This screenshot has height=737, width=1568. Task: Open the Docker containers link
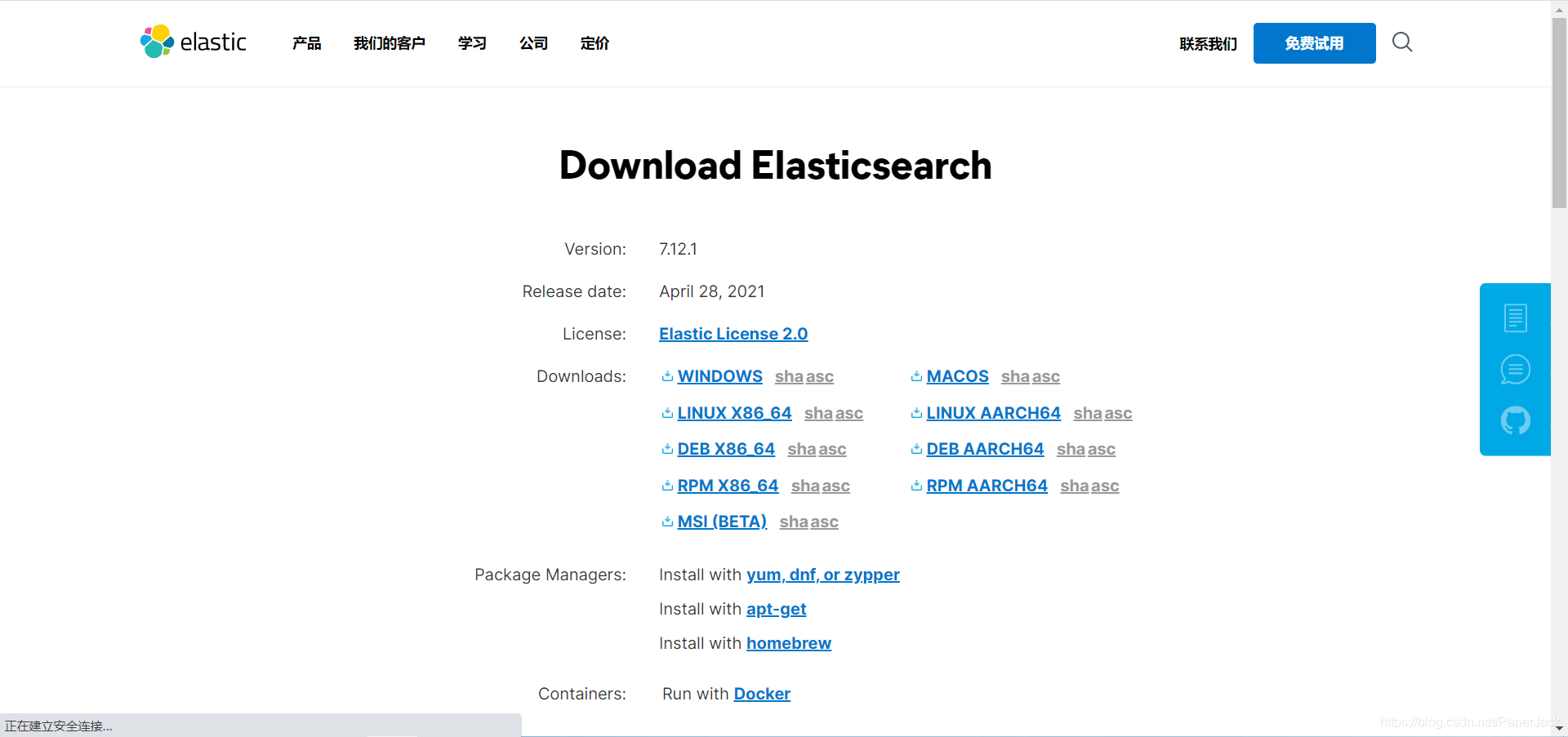762,694
